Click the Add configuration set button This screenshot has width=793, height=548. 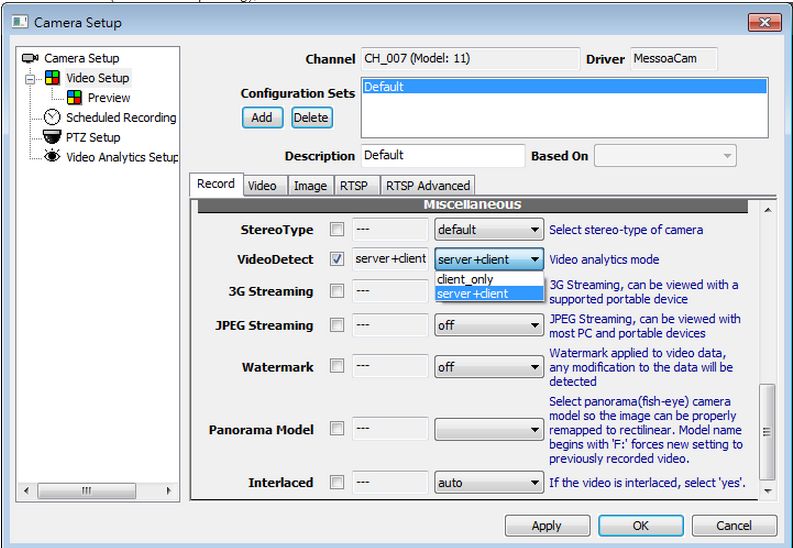click(262, 118)
